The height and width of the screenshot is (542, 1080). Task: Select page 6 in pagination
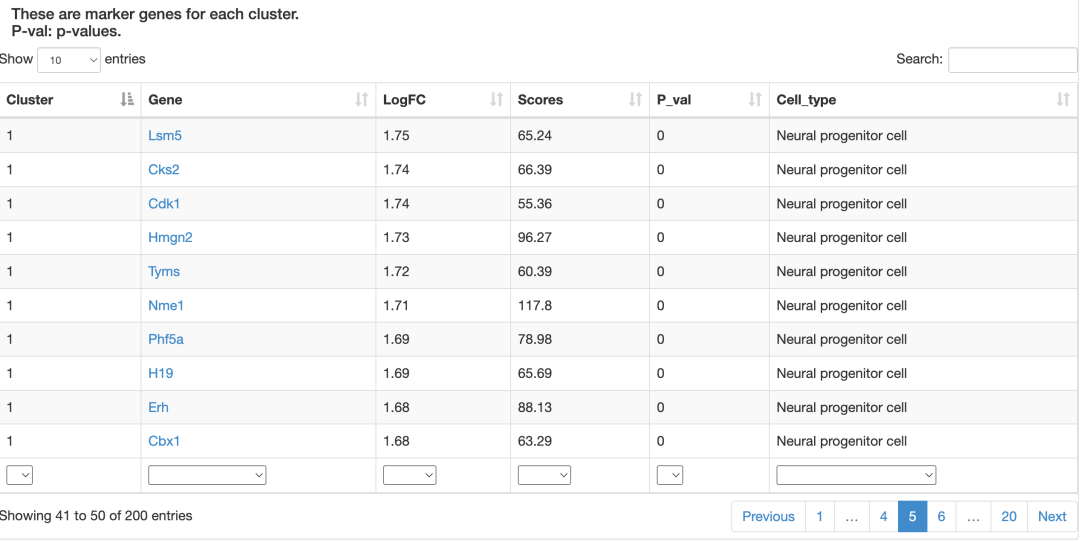pyautogui.click(x=941, y=517)
